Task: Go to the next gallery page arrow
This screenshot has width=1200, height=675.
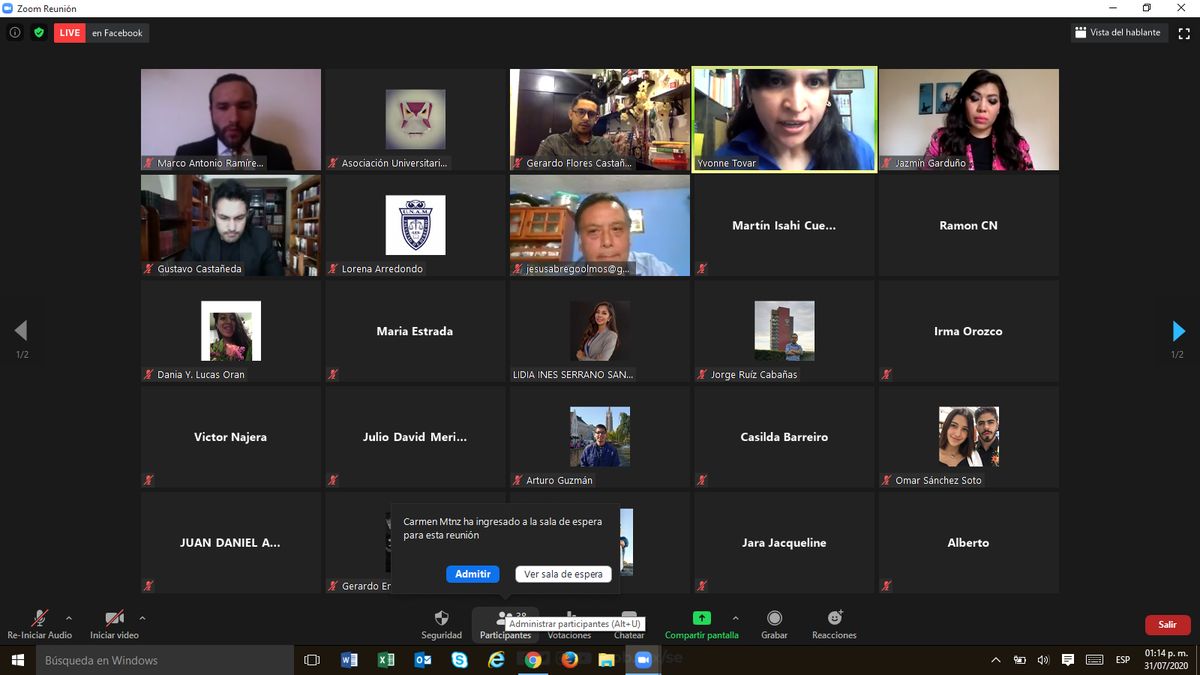Action: pyautogui.click(x=1178, y=331)
